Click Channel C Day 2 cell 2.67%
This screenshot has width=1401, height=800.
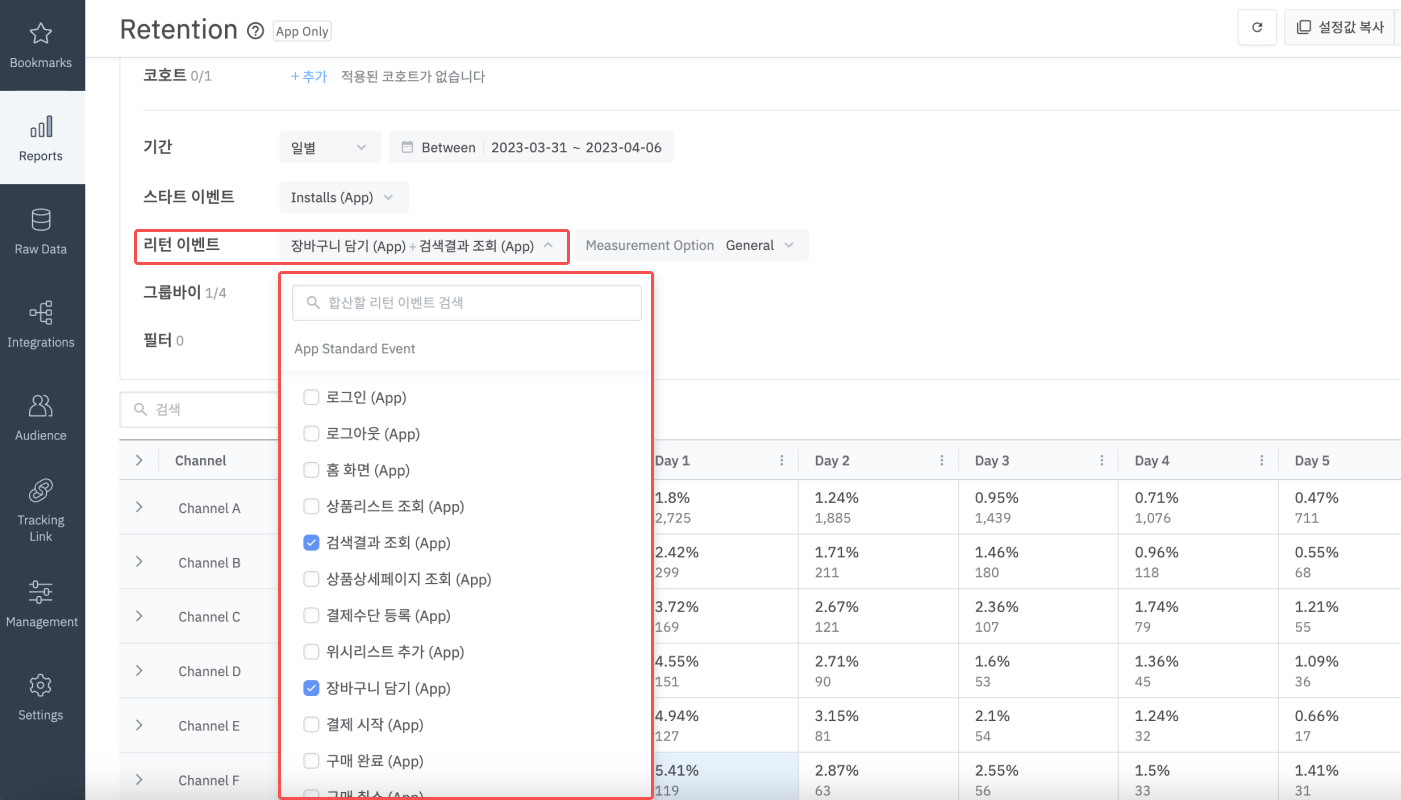click(x=878, y=616)
